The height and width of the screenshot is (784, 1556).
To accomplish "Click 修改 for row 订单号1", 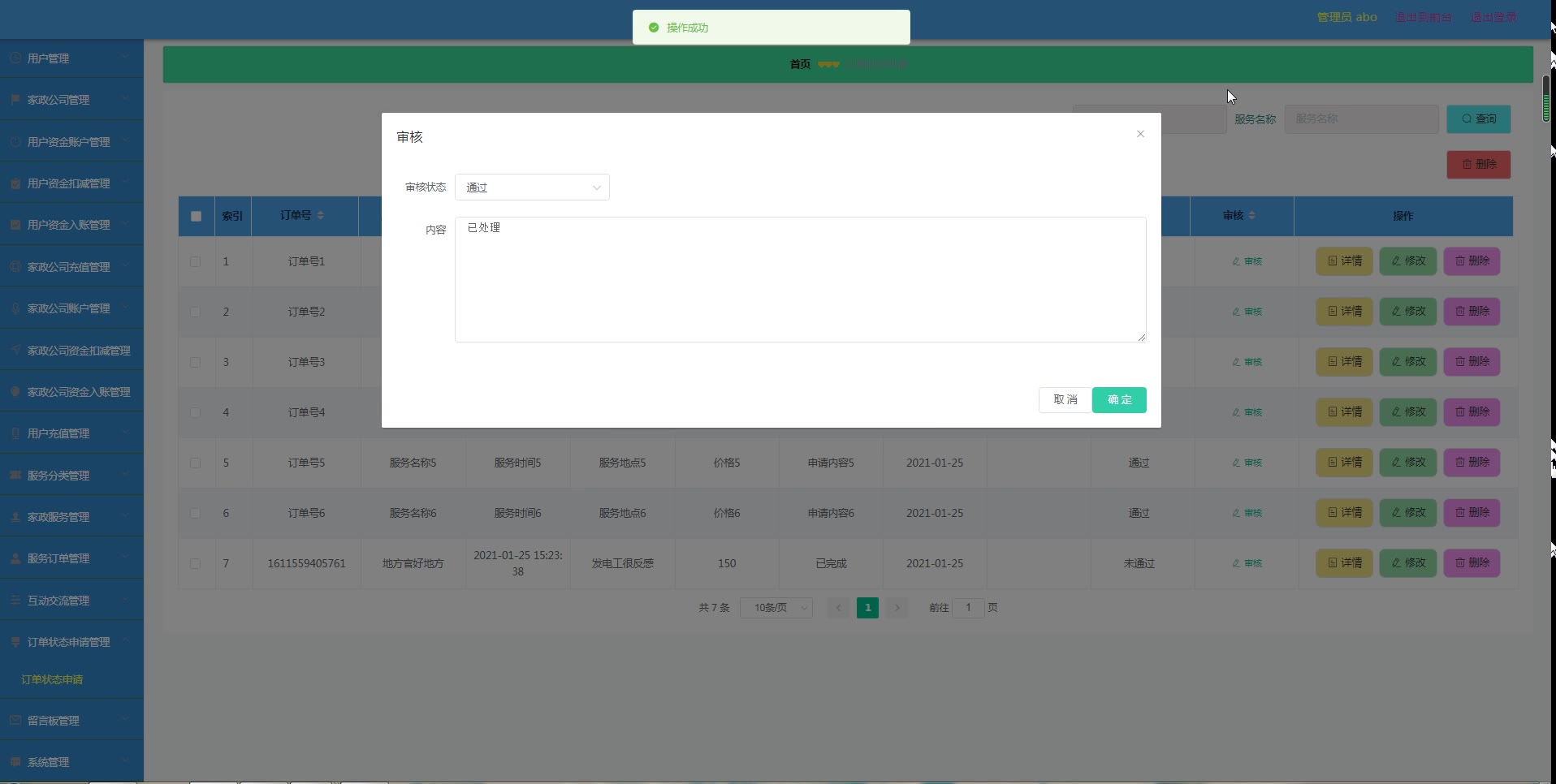I will 1408,261.
